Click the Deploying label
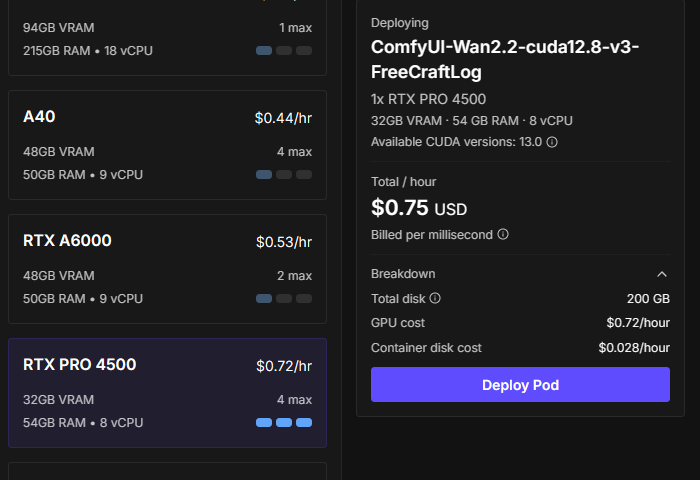This screenshot has height=480, width=700. click(x=400, y=23)
